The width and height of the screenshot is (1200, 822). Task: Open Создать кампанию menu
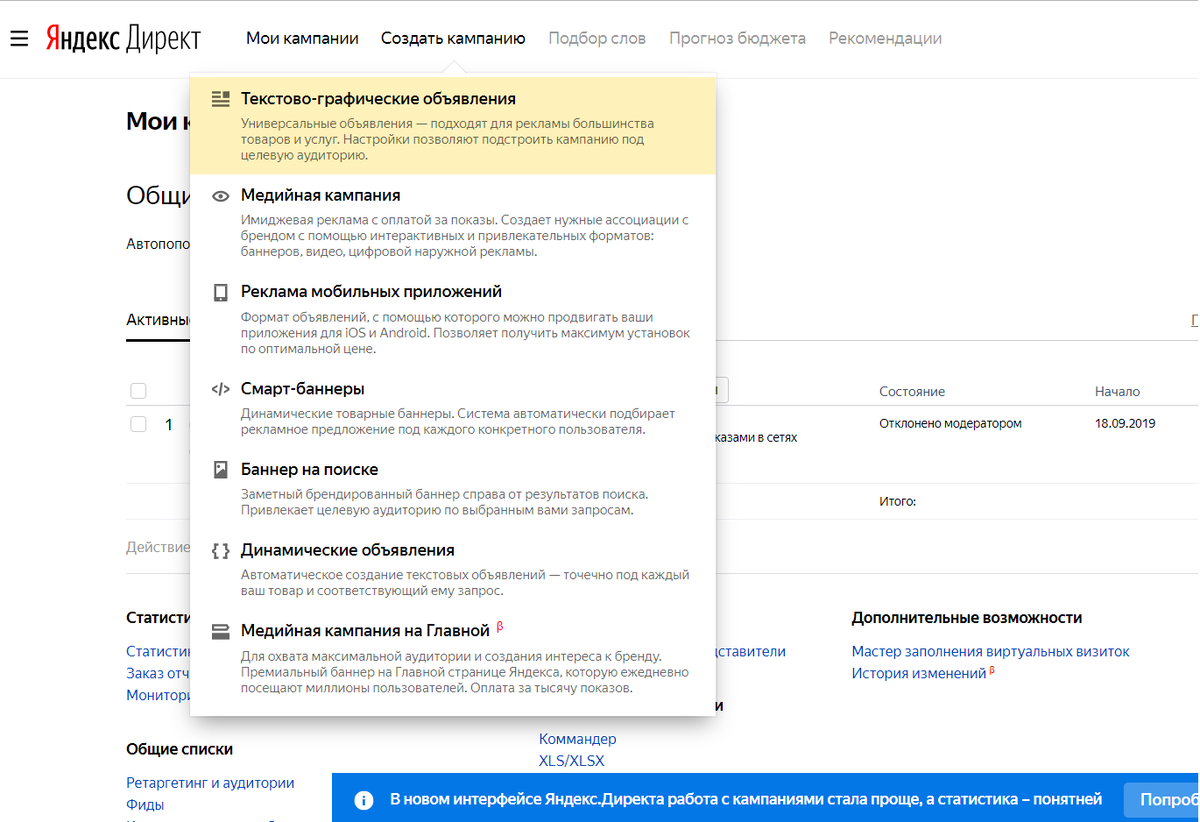click(453, 38)
